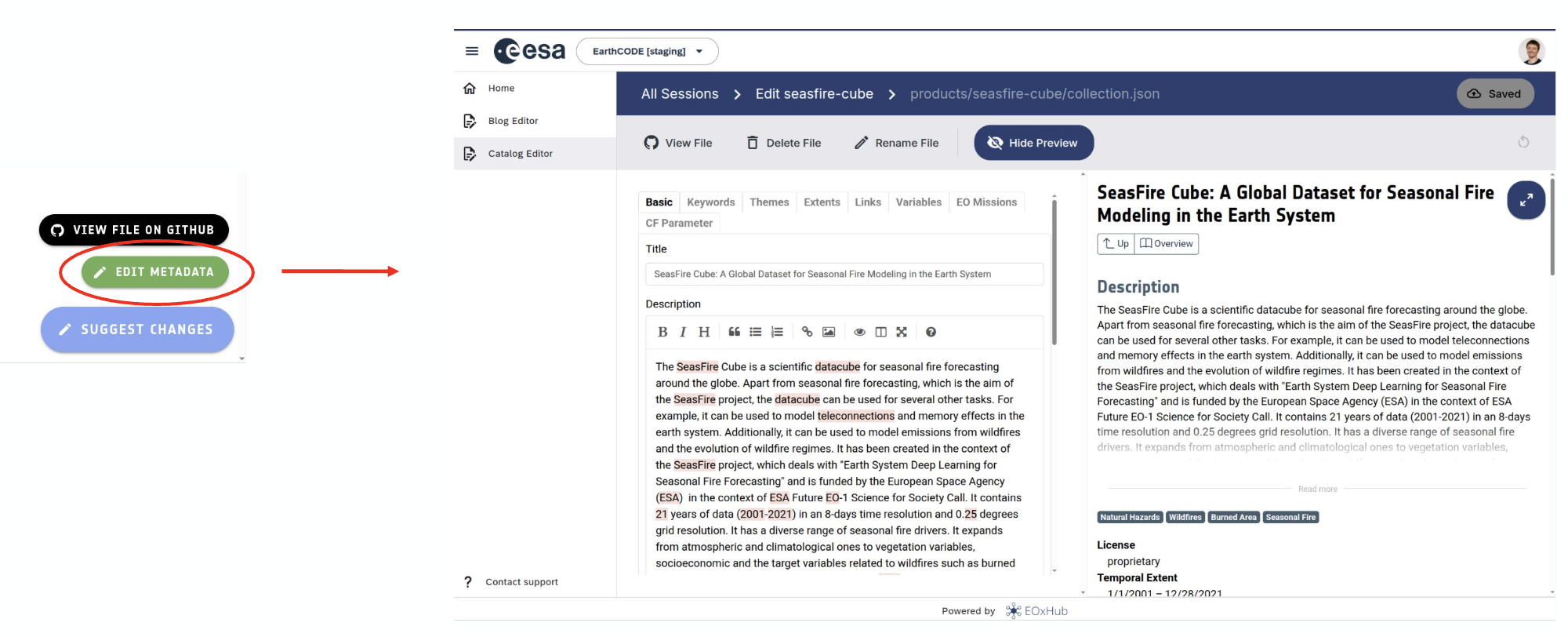Toggle the markdown preview eye icon
Screen dimensions: 1568x637
point(859,332)
